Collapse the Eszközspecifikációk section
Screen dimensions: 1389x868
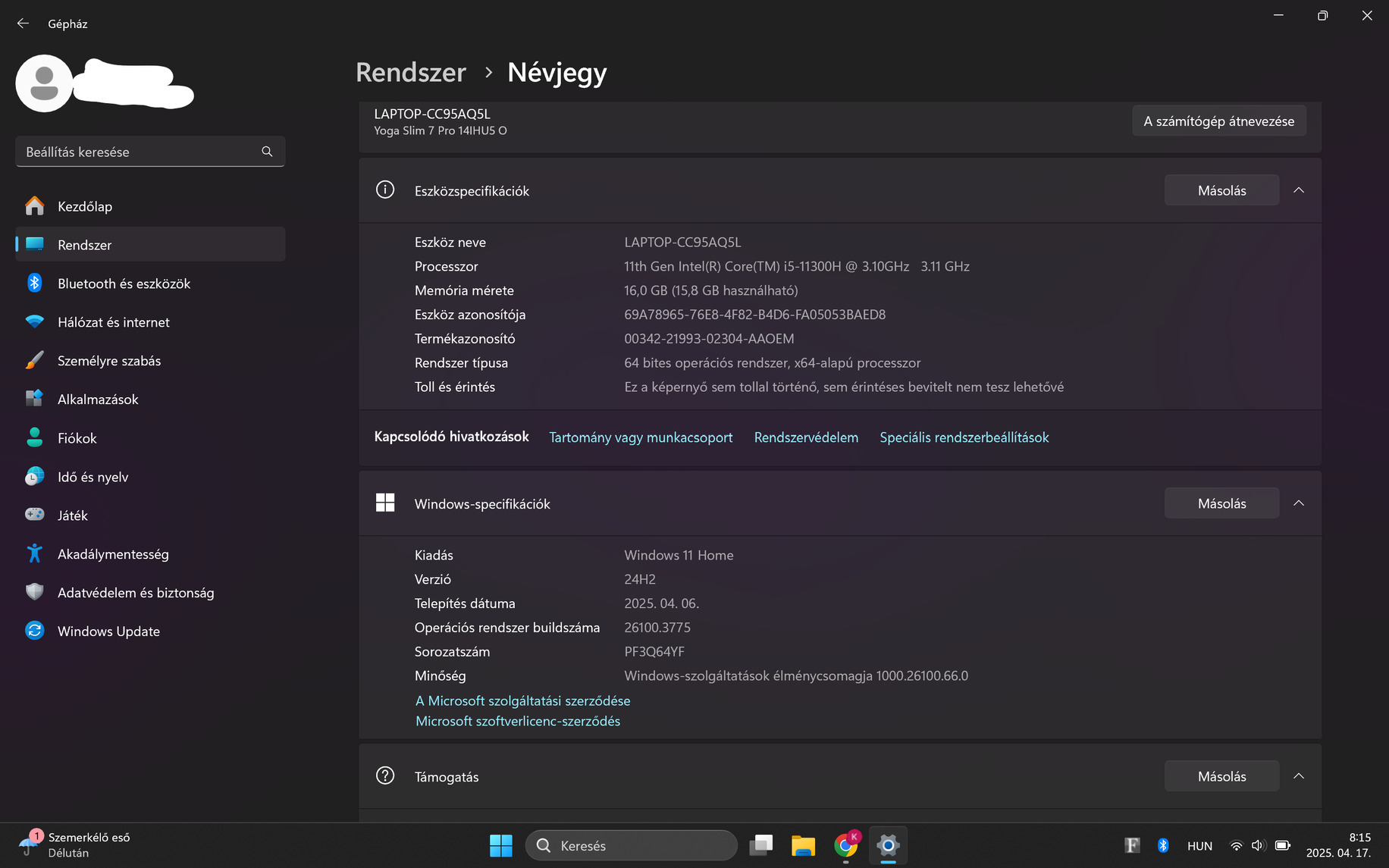[x=1299, y=190]
